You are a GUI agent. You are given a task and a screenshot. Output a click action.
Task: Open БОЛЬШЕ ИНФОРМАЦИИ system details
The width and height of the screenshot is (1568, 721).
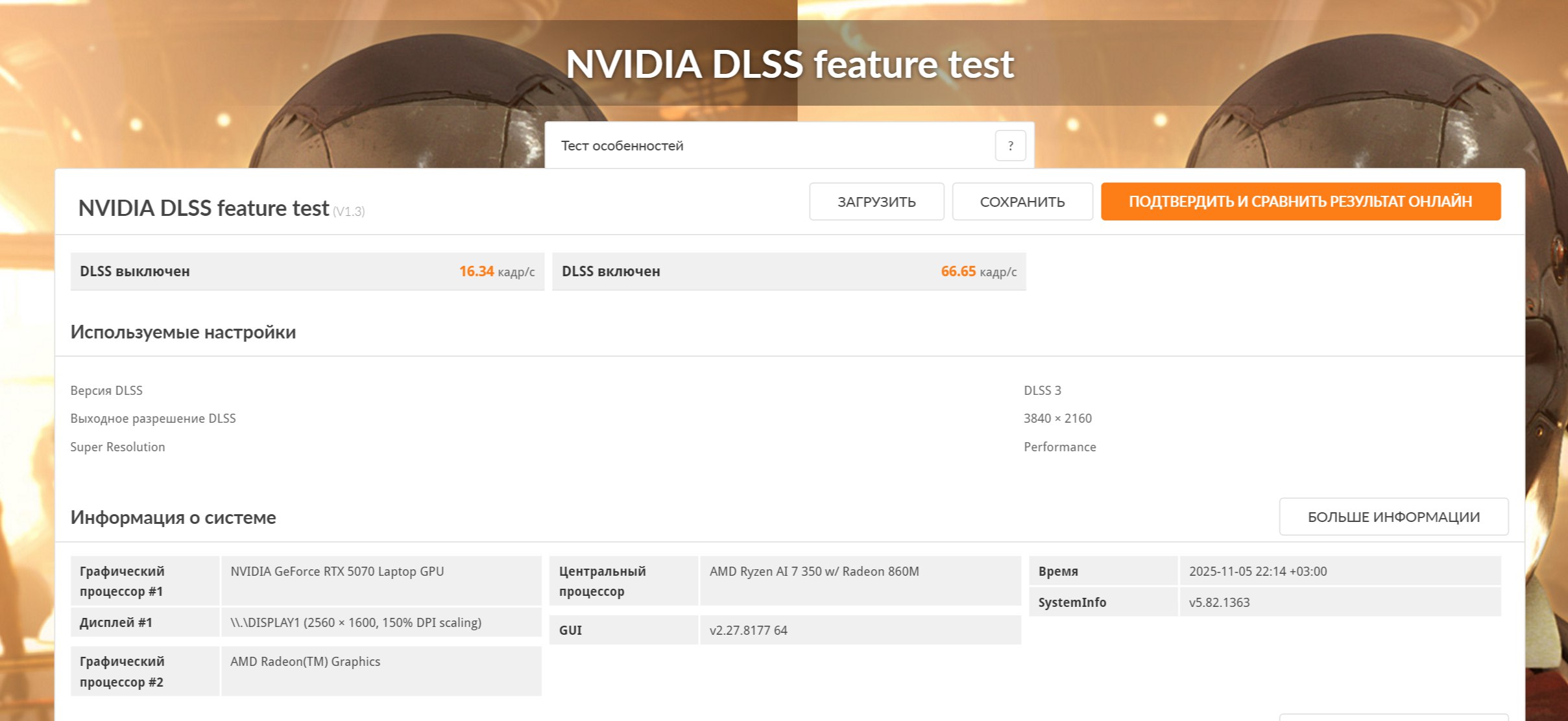[1393, 517]
